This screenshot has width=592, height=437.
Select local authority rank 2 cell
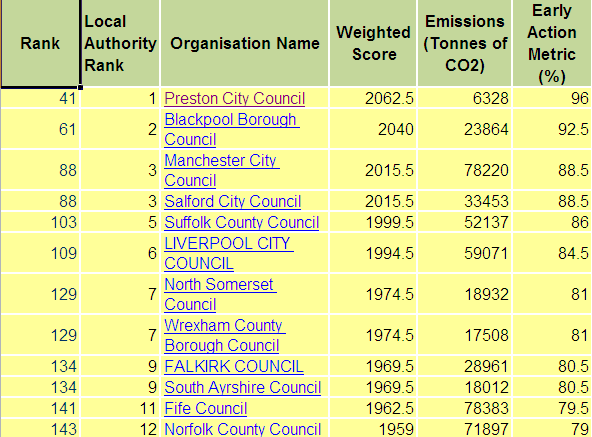point(120,130)
